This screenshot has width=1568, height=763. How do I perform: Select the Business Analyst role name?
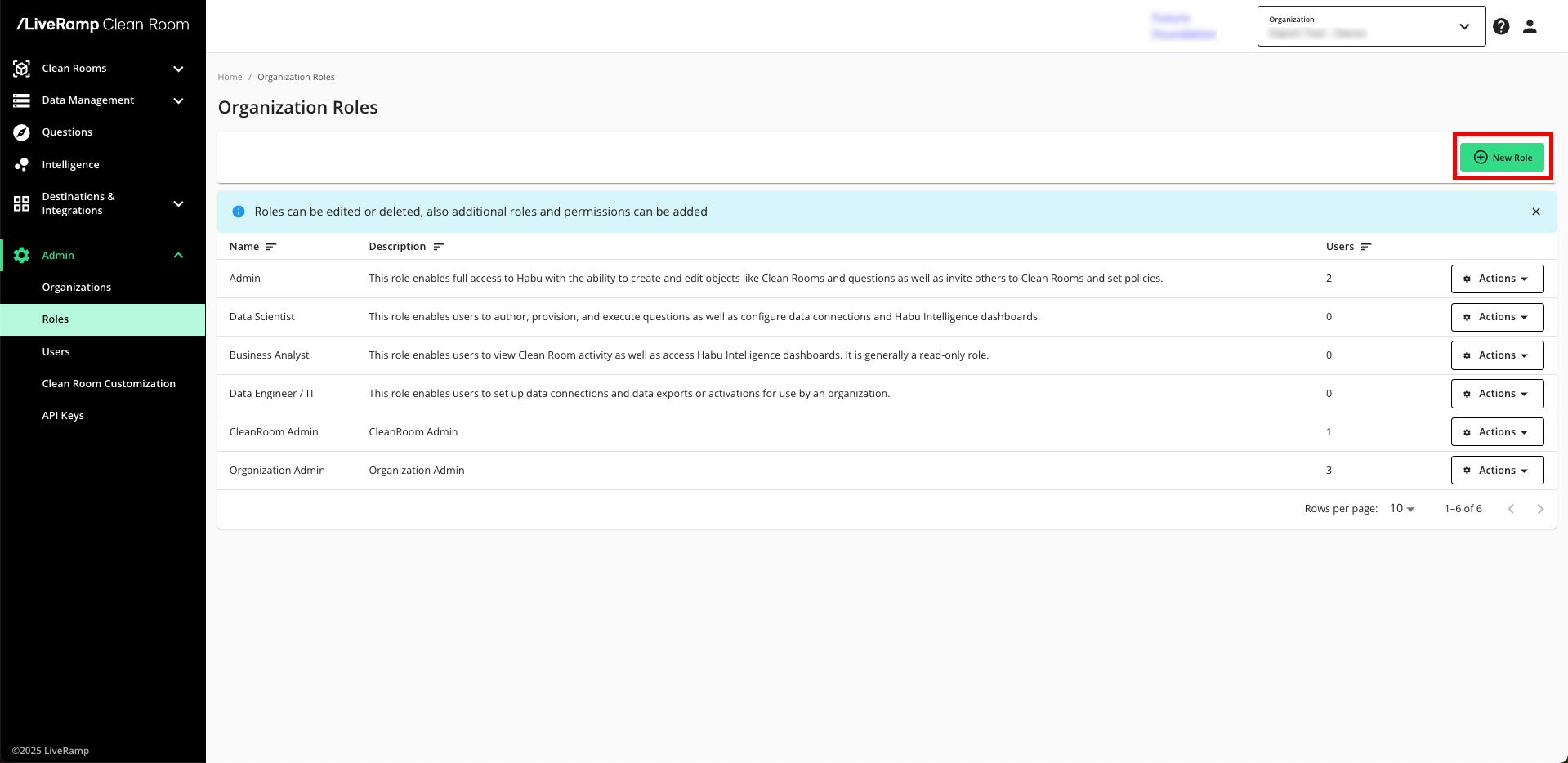(x=269, y=355)
